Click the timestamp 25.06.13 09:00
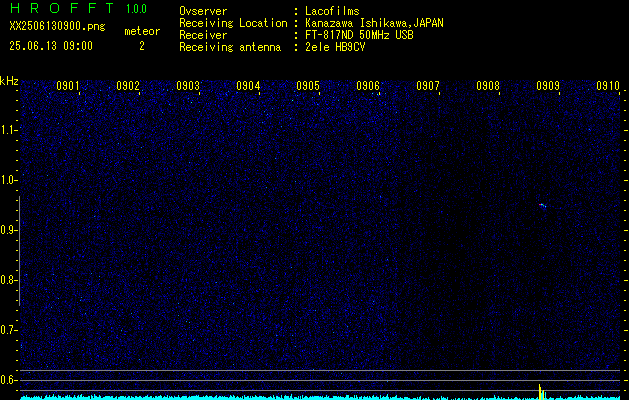The width and height of the screenshot is (629, 400). 51,46
